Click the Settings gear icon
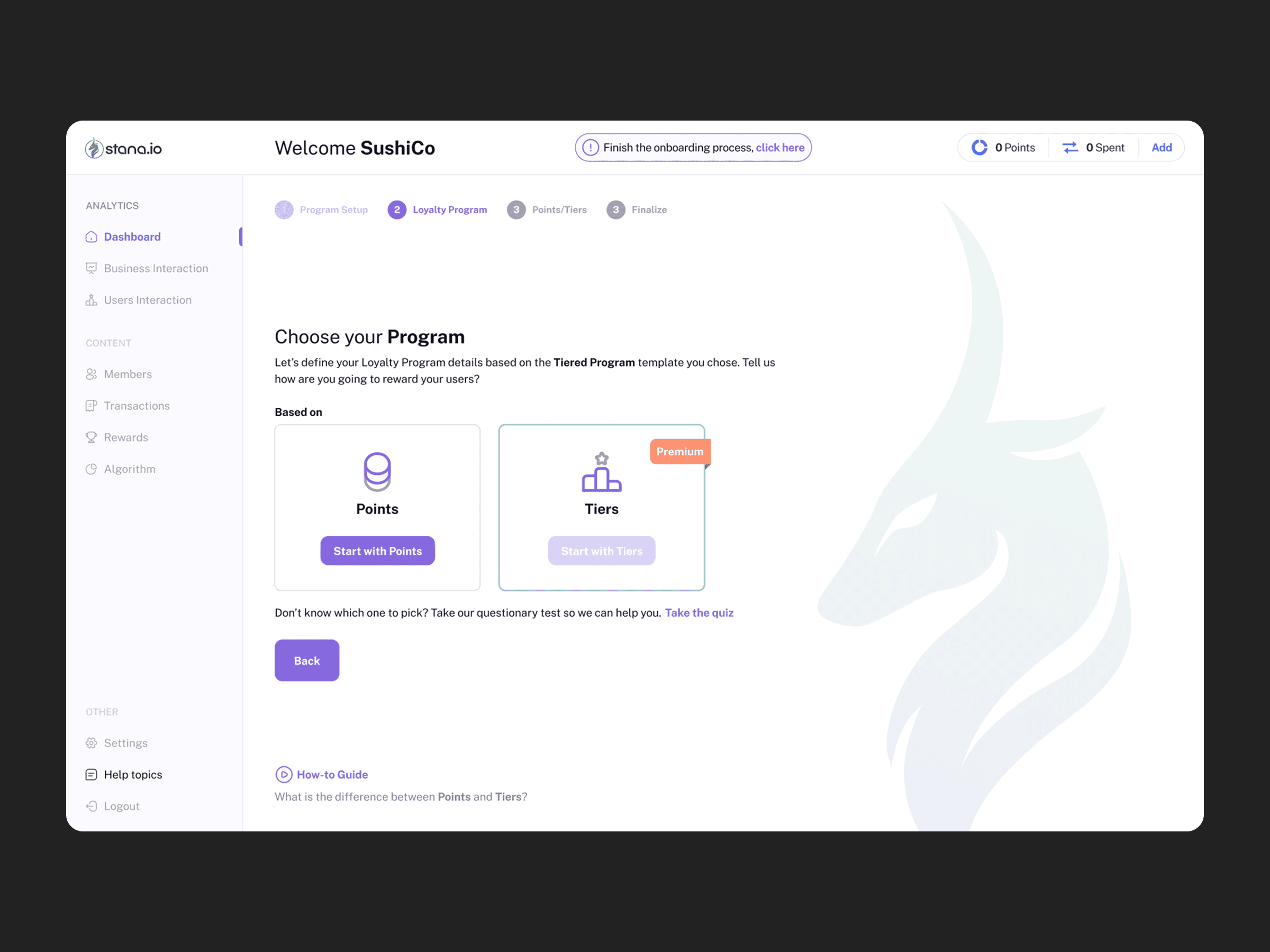 tap(92, 743)
